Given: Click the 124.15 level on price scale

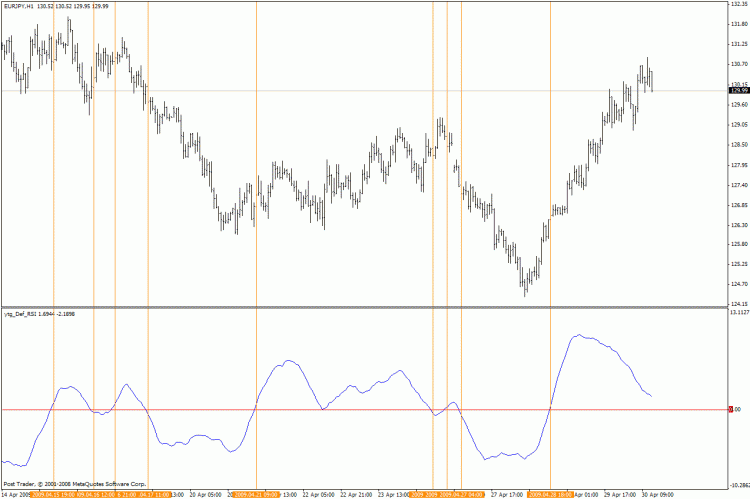Looking at the screenshot, I should (x=739, y=304).
